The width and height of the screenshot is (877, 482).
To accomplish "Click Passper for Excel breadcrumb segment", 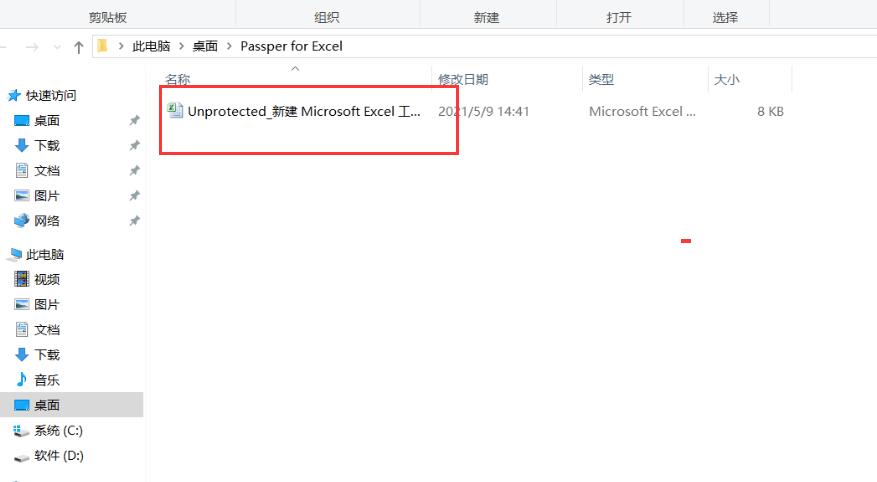I will 291,46.
